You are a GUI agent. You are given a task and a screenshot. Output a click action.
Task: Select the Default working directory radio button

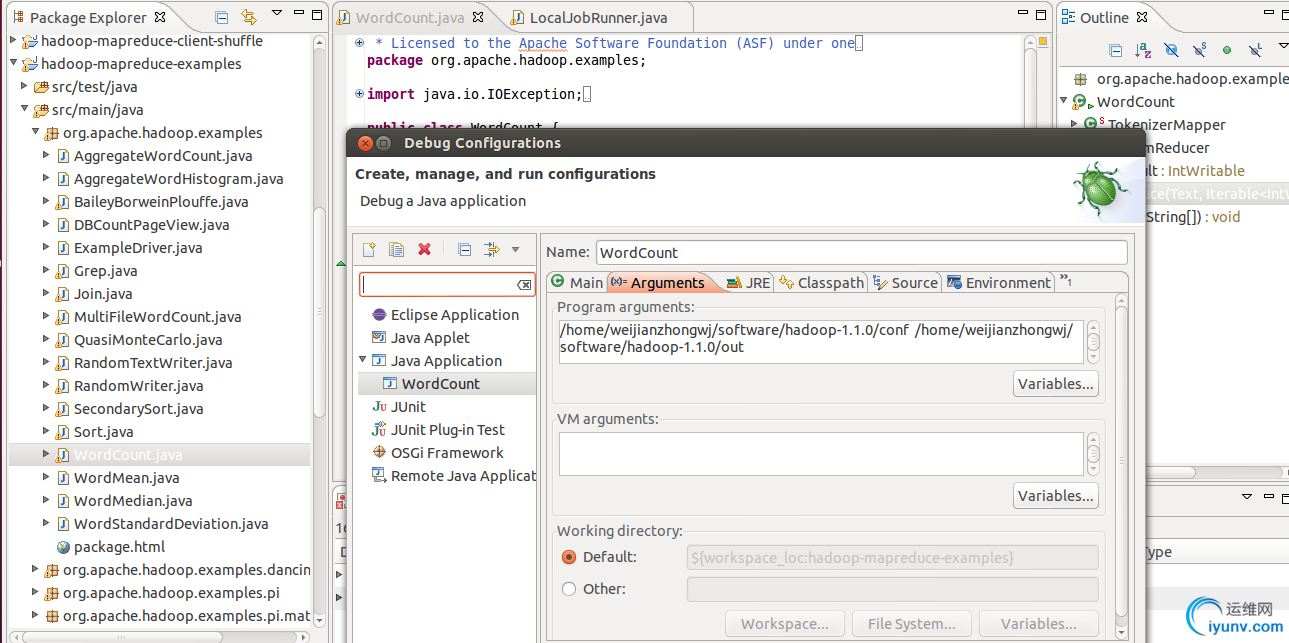click(569, 557)
